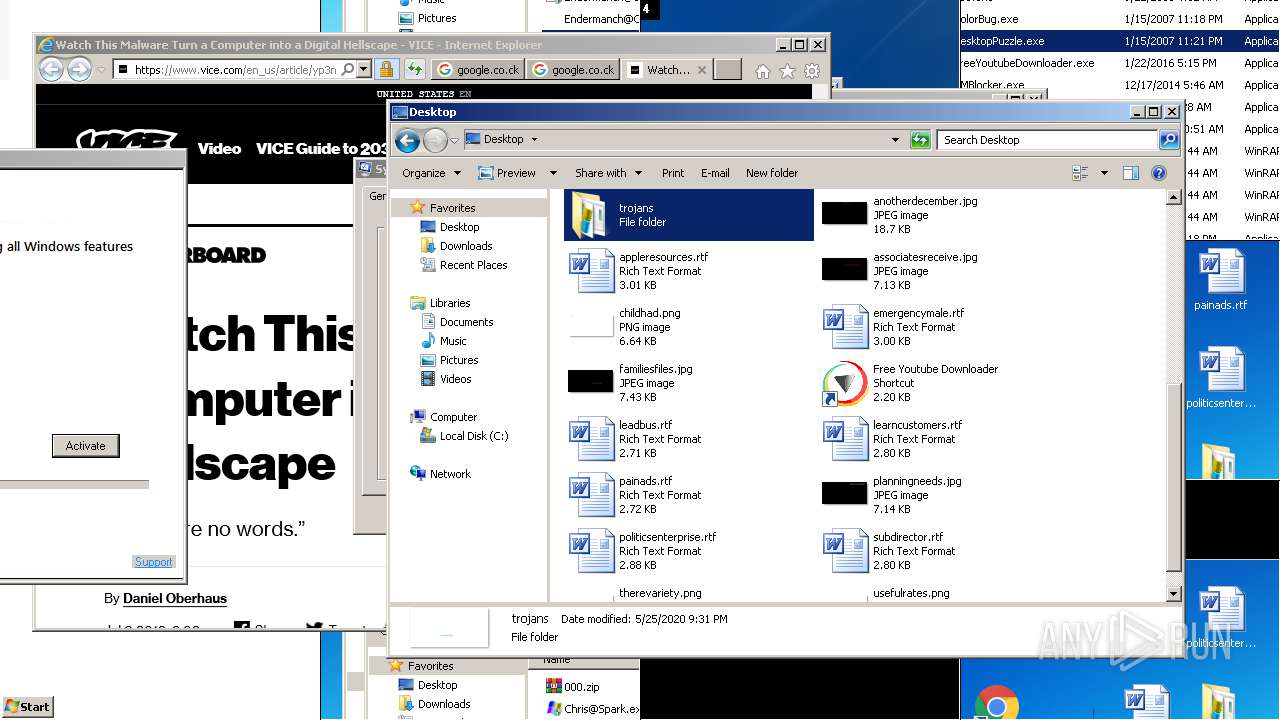Click E-mail in Explorer toolbar

715,173
